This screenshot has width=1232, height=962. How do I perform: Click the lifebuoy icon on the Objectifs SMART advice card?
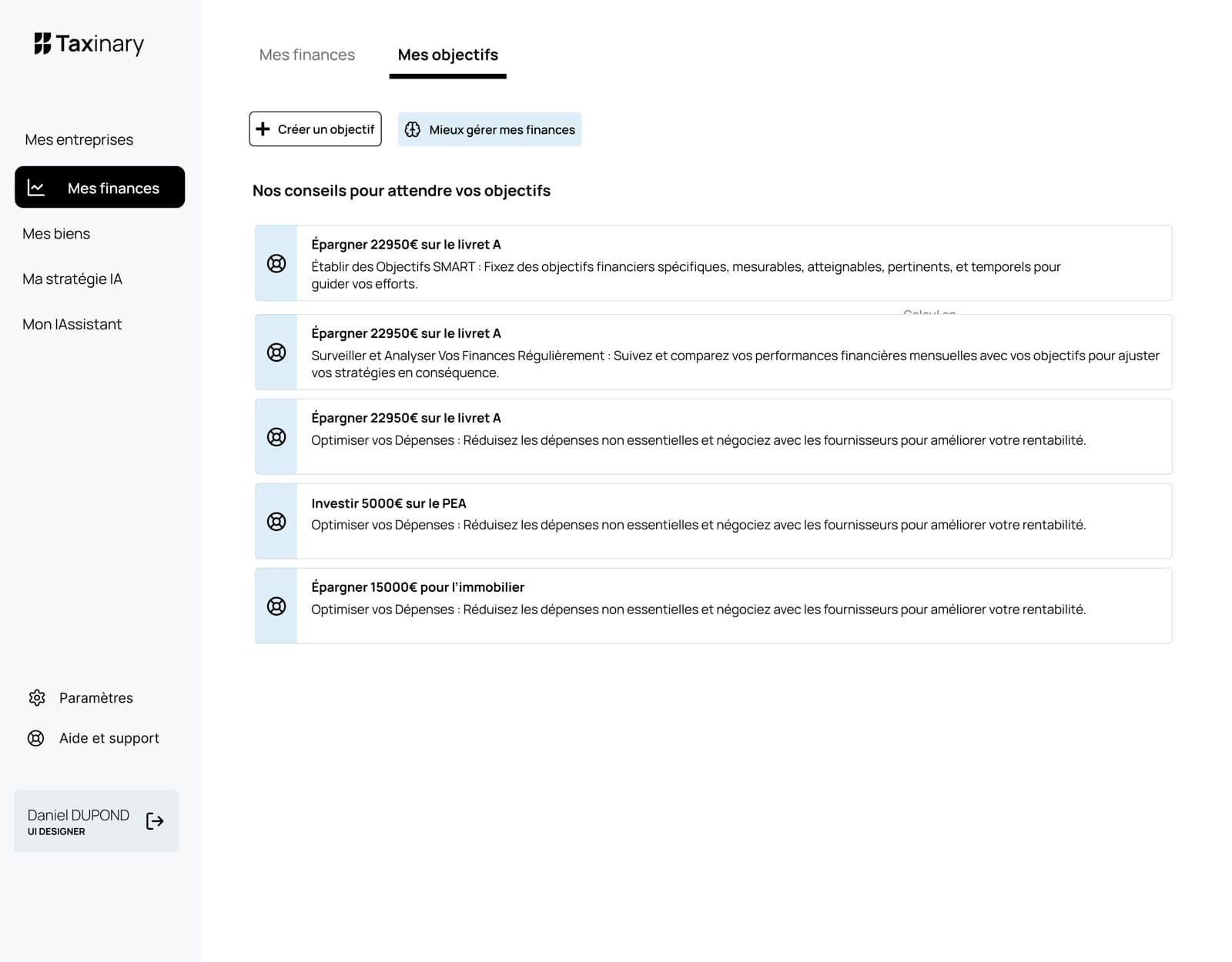click(x=276, y=263)
